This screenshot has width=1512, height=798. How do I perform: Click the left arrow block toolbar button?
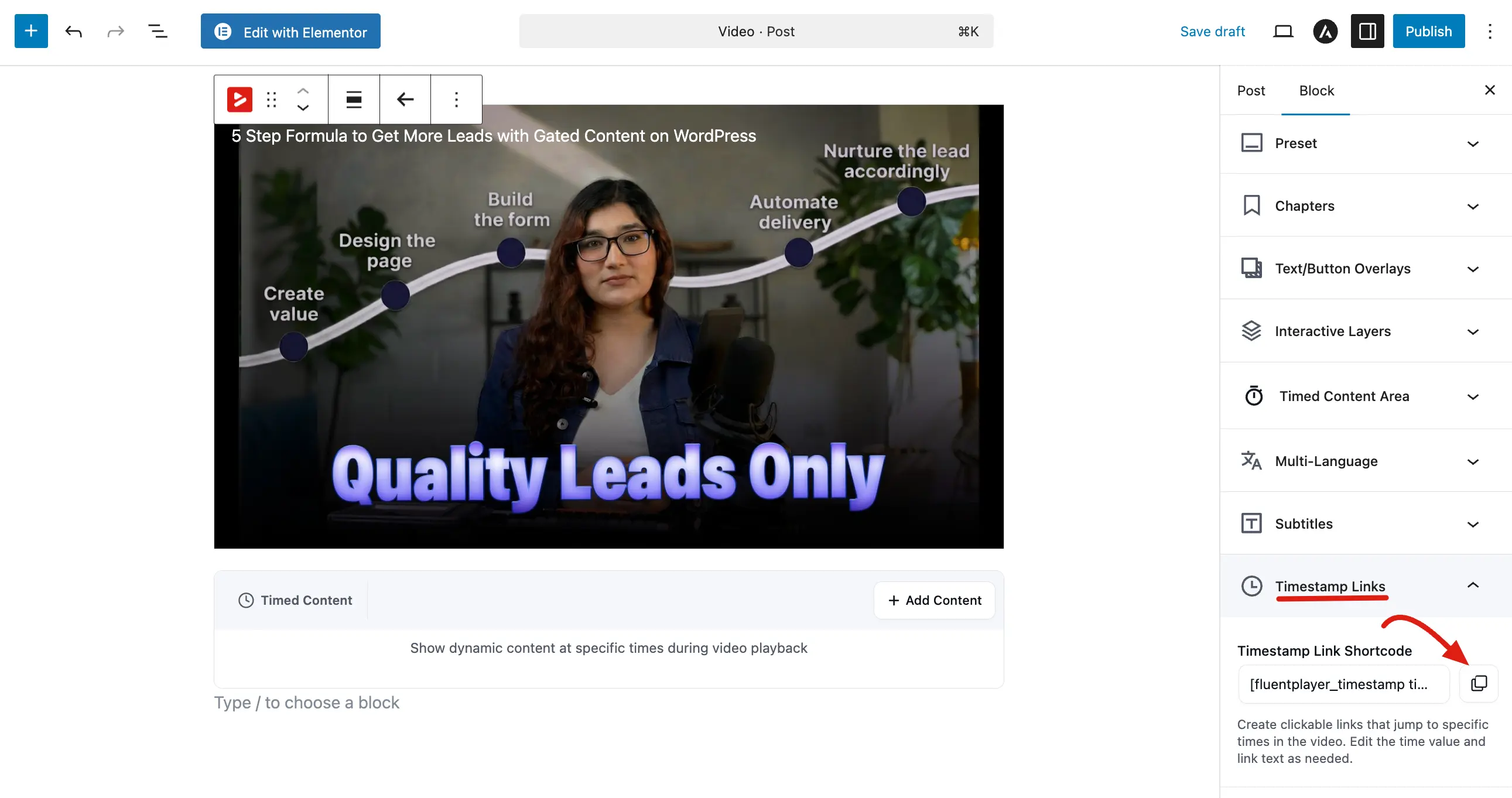click(405, 99)
